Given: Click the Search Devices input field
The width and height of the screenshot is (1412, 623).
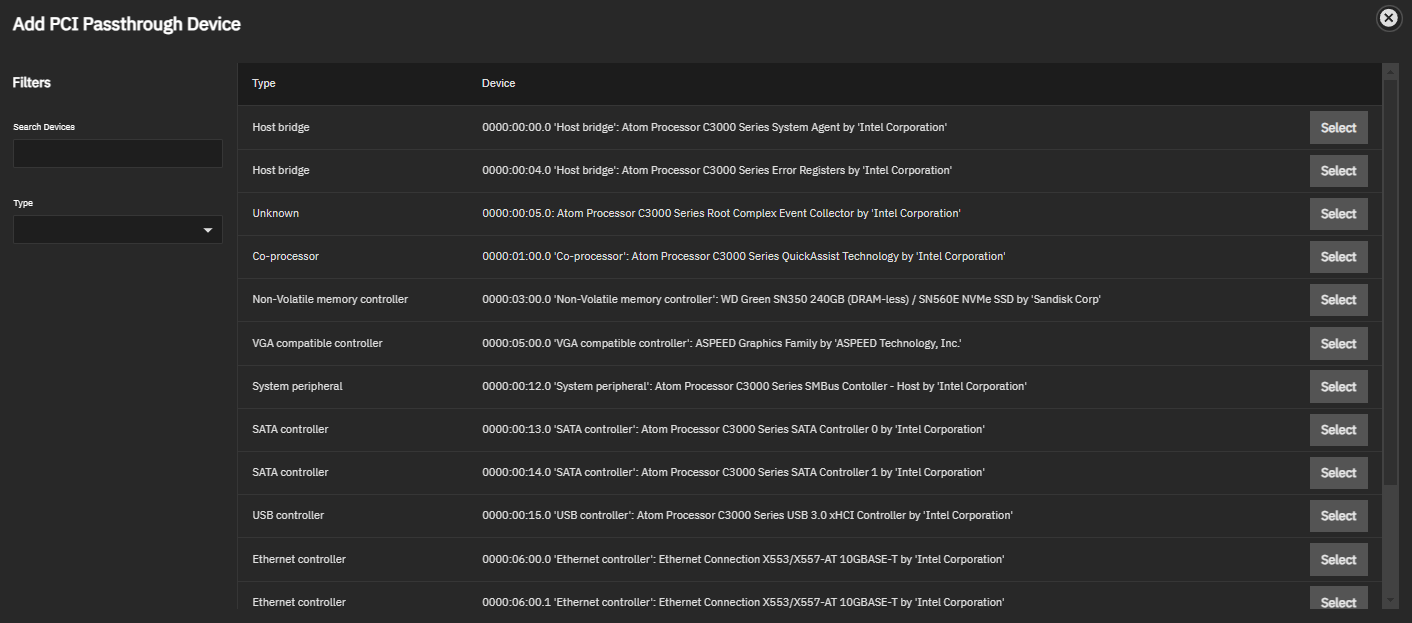Looking at the screenshot, I should [x=118, y=153].
